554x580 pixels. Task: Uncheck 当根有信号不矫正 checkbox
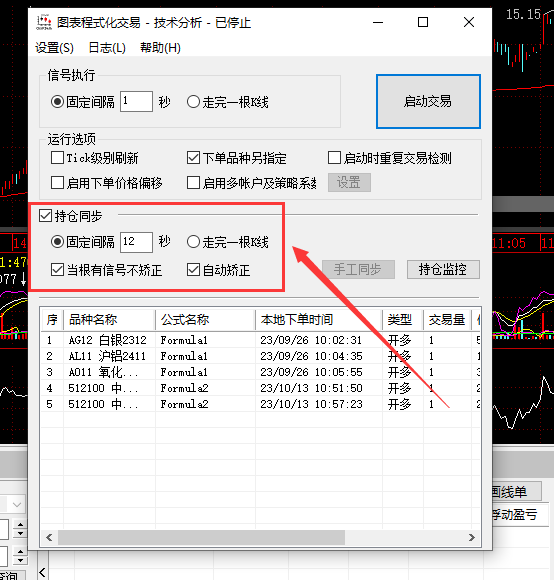(x=57, y=270)
